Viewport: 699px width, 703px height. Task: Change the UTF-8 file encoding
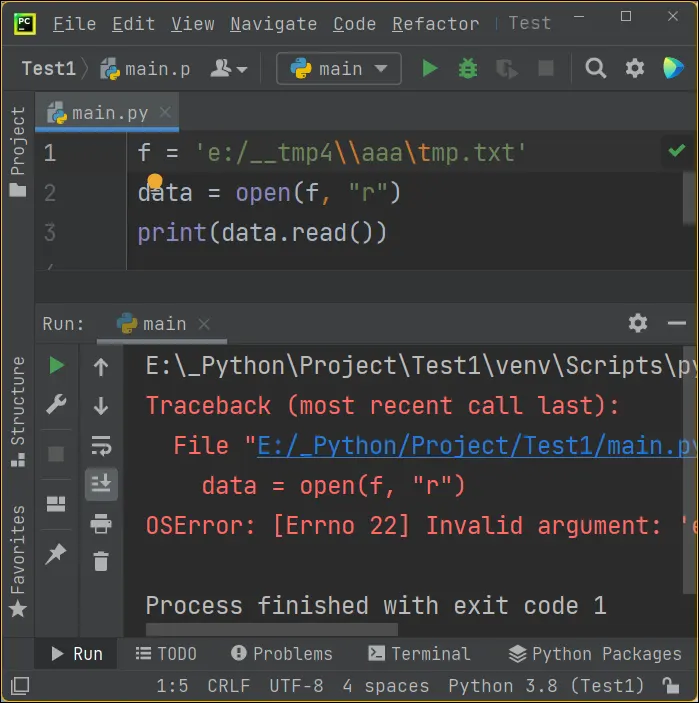pyautogui.click(x=296, y=686)
